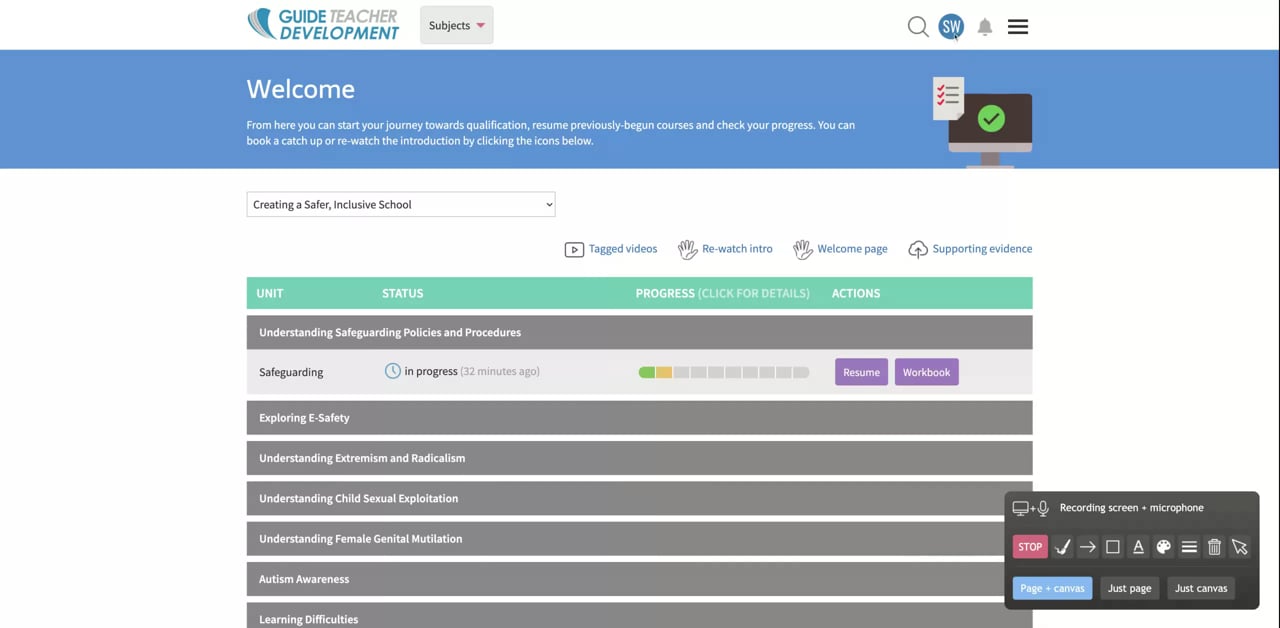
Task: Click the Supporting evidence upload icon
Action: tap(918, 250)
